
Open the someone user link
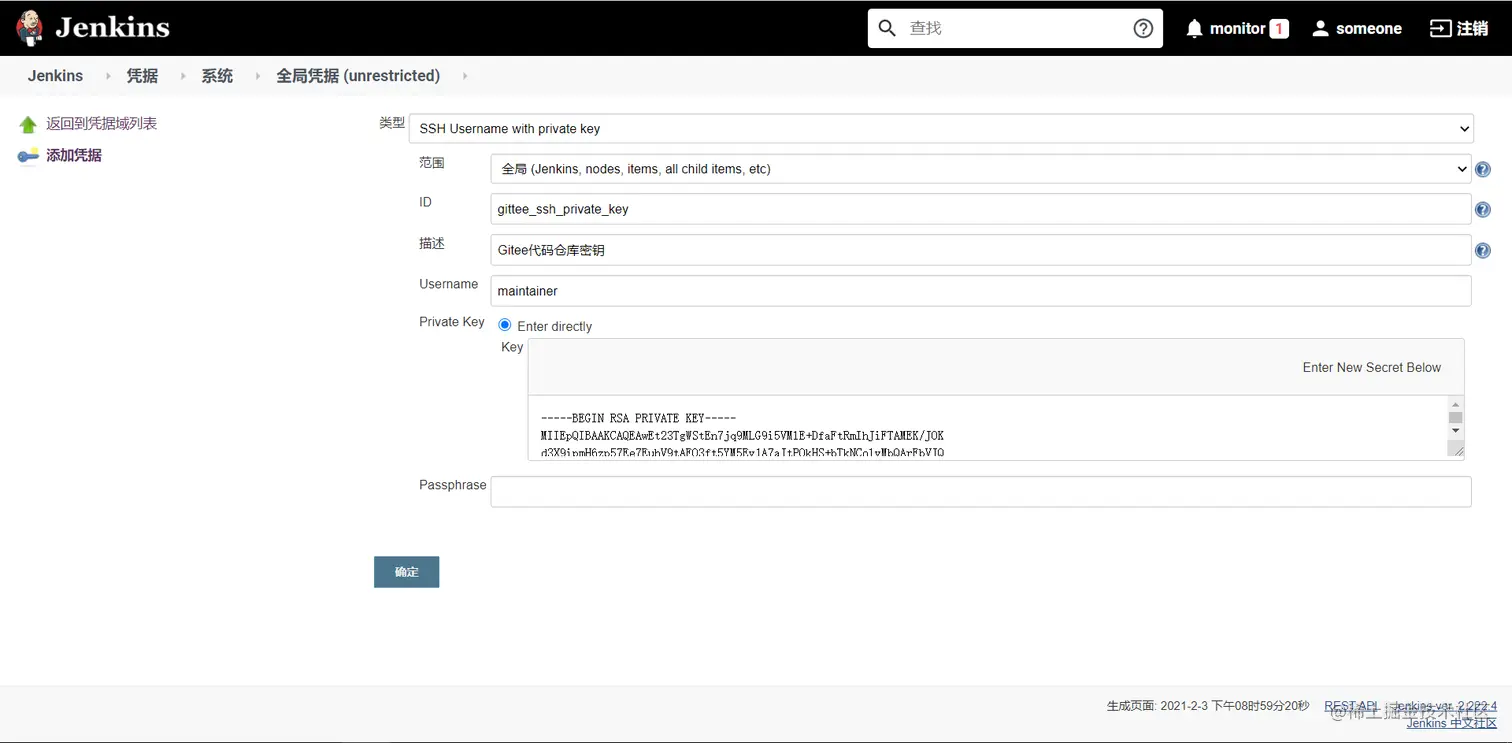click(1368, 29)
